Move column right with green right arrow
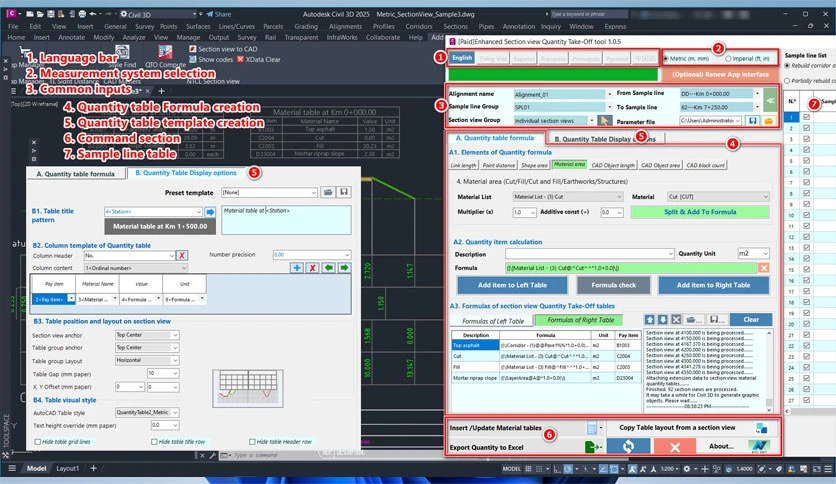This screenshot has height=484, width=836. [344, 268]
